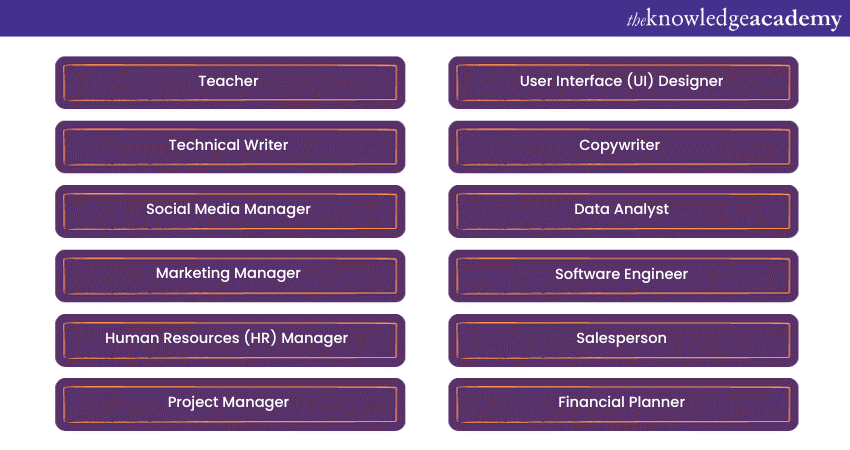Click the empty purple header banner area
Screen dimensions: 850x450
tap(300, 18)
